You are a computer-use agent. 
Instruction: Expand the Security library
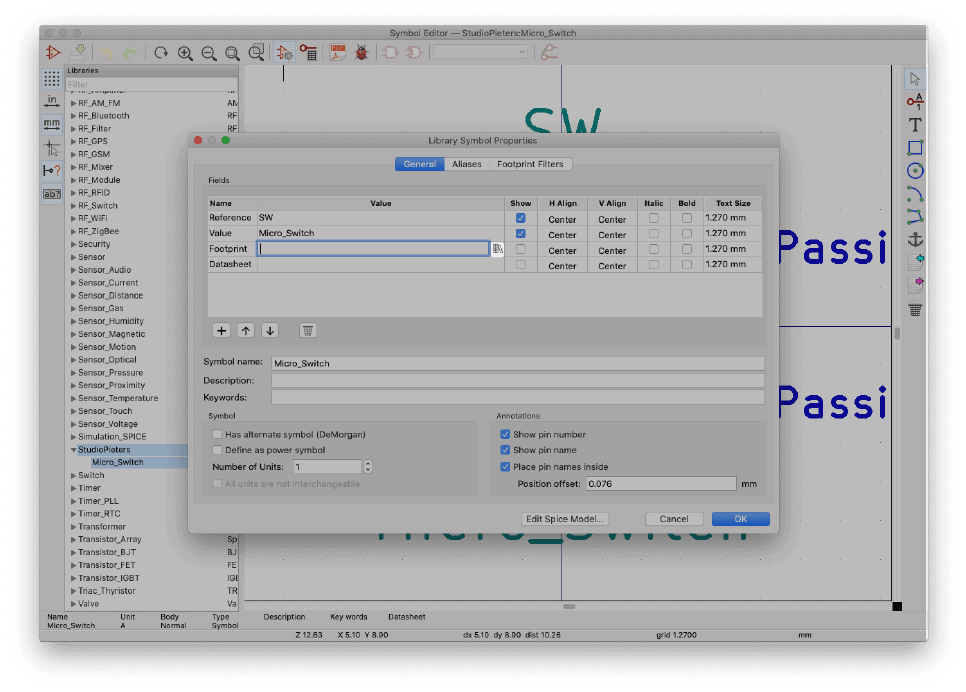(73, 244)
